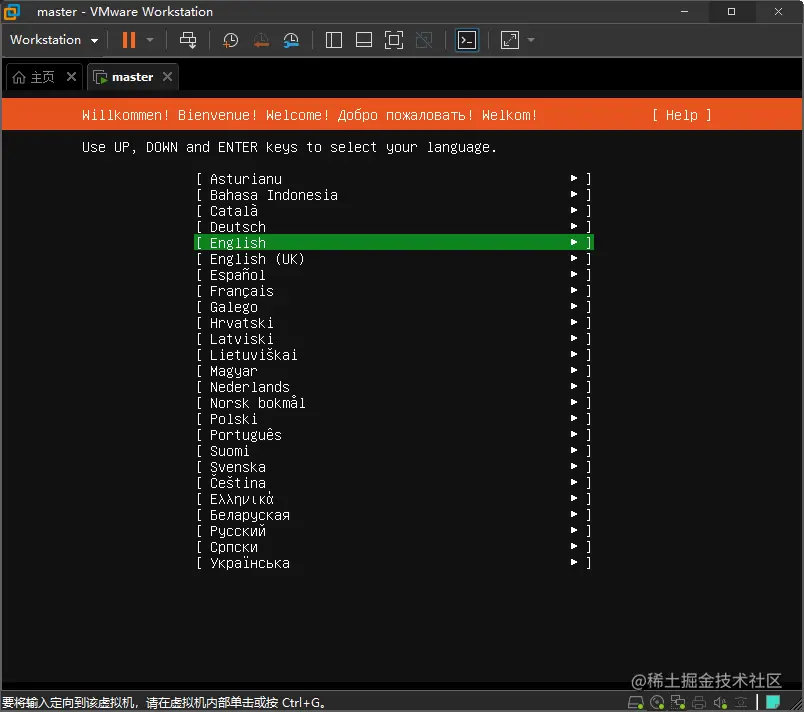The height and width of the screenshot is (712, 804).
Task: Expand the arrow on the Français row
Action: 574,290
